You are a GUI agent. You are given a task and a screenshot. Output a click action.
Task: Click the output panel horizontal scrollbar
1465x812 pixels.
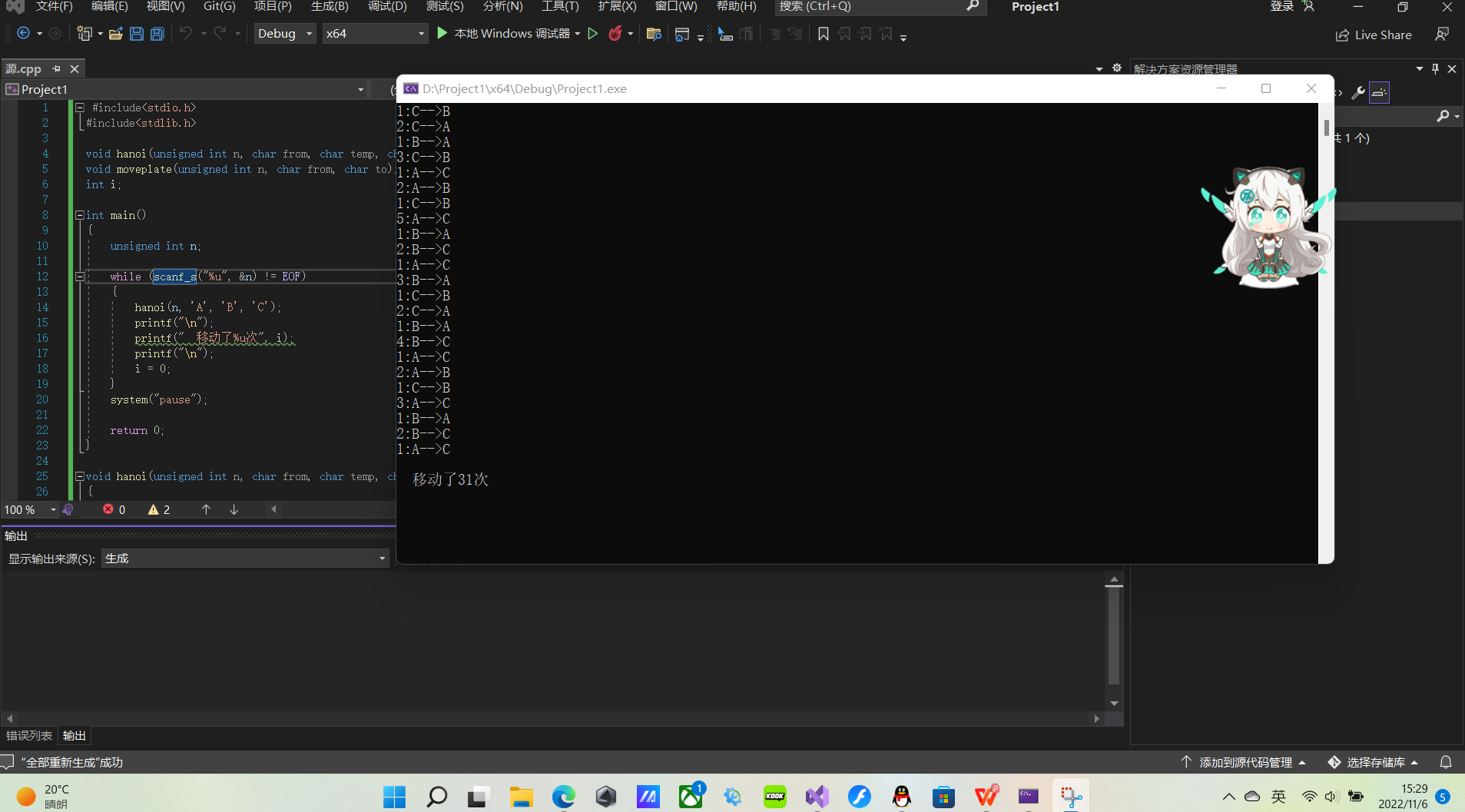pyautogui.click(x=553, y=718)
